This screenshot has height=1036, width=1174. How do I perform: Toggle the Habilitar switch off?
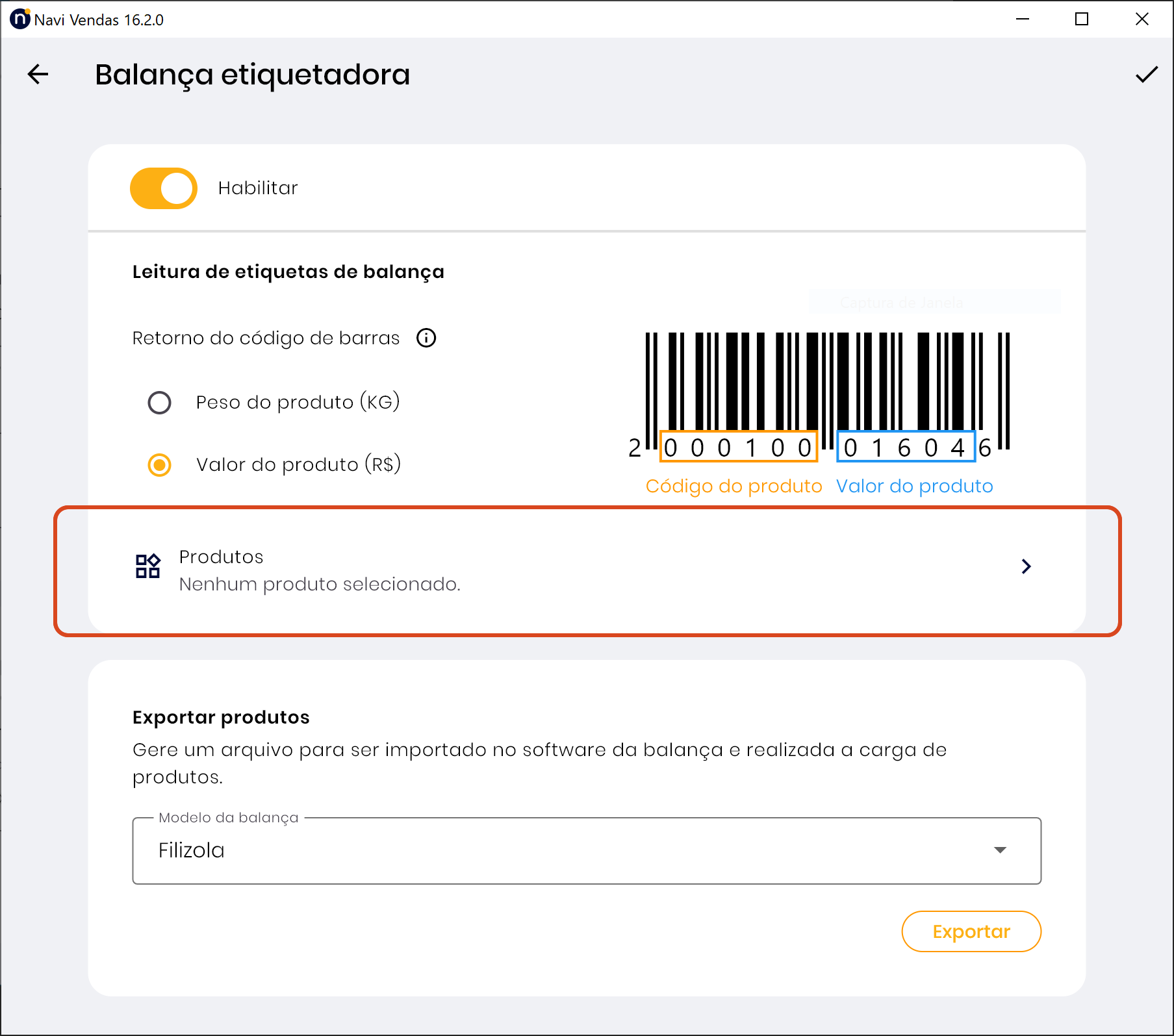click(164, 188)
